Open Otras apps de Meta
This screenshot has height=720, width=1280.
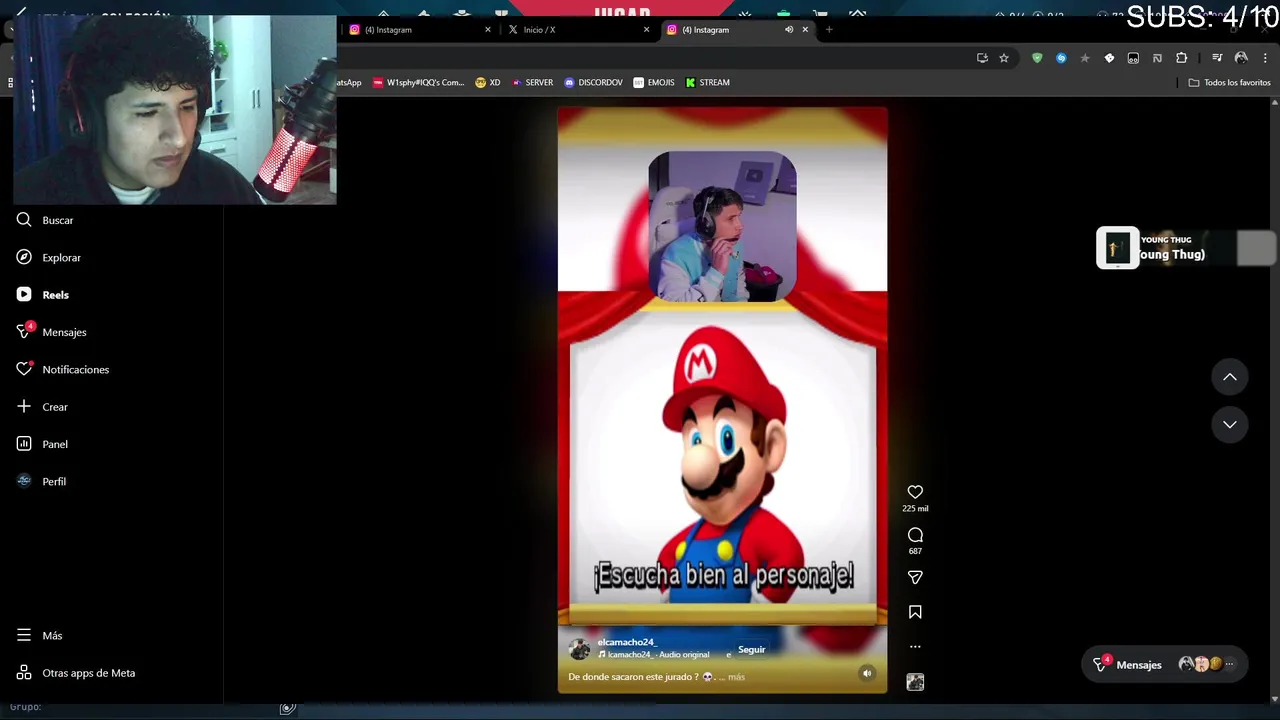pos(76,673)
